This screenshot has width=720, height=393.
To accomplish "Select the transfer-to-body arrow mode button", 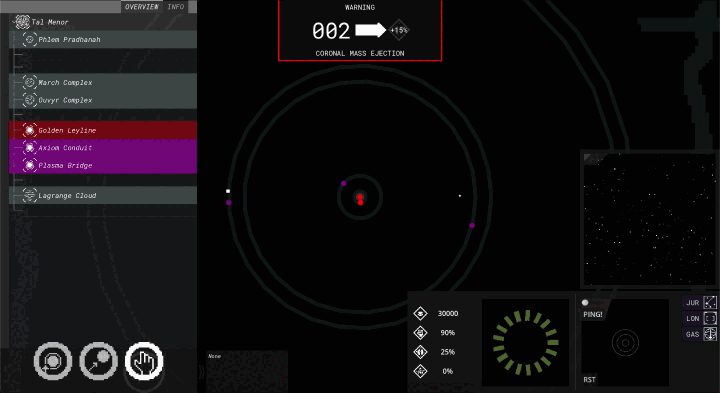I will pyautogui.click(x=98, y=361).
